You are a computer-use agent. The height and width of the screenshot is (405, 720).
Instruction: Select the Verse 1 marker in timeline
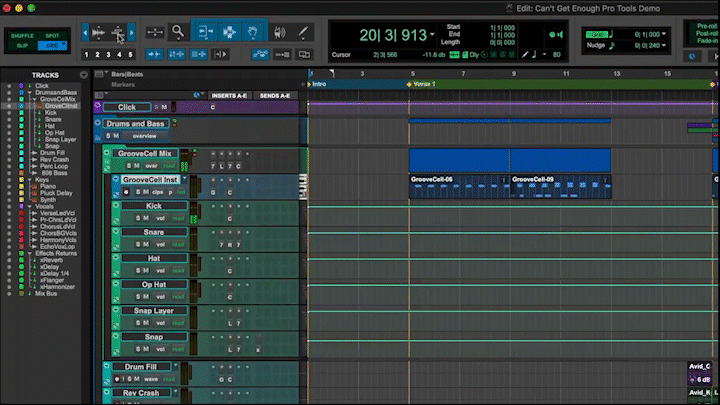[424, 84]
